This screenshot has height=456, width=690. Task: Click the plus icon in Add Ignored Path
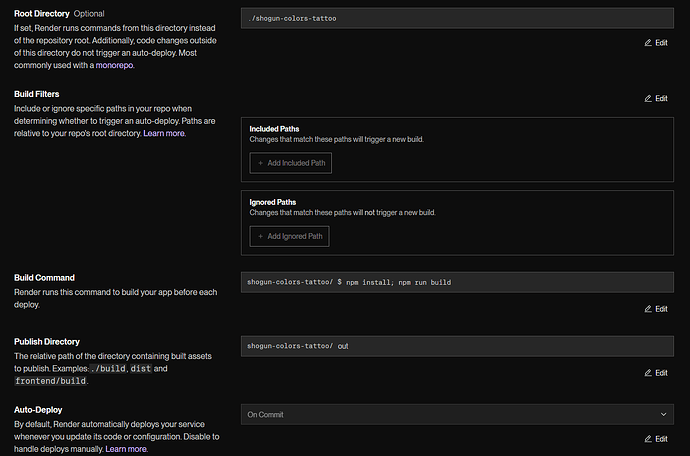[x=261, y=236]
